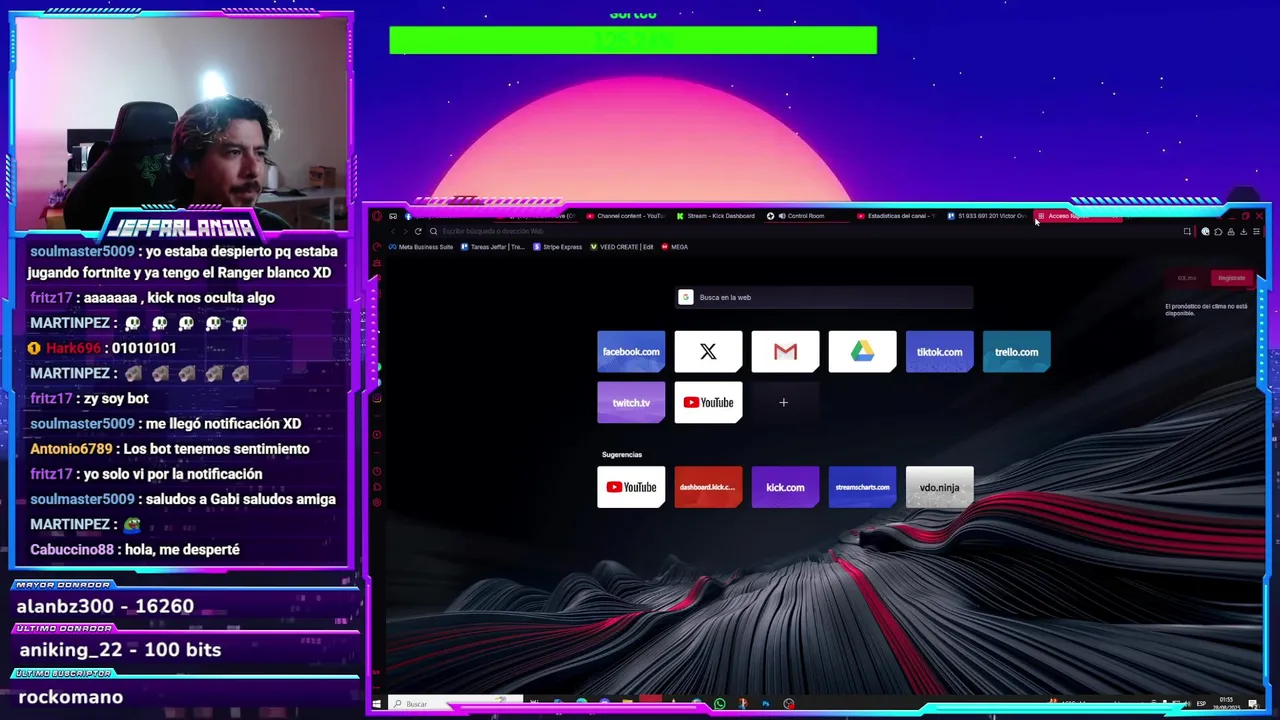Image resolution: width=1280 pixels, height=720 pixels.
Task: Open the facebook.com speed dial tile
Action: tap(631, 352)
